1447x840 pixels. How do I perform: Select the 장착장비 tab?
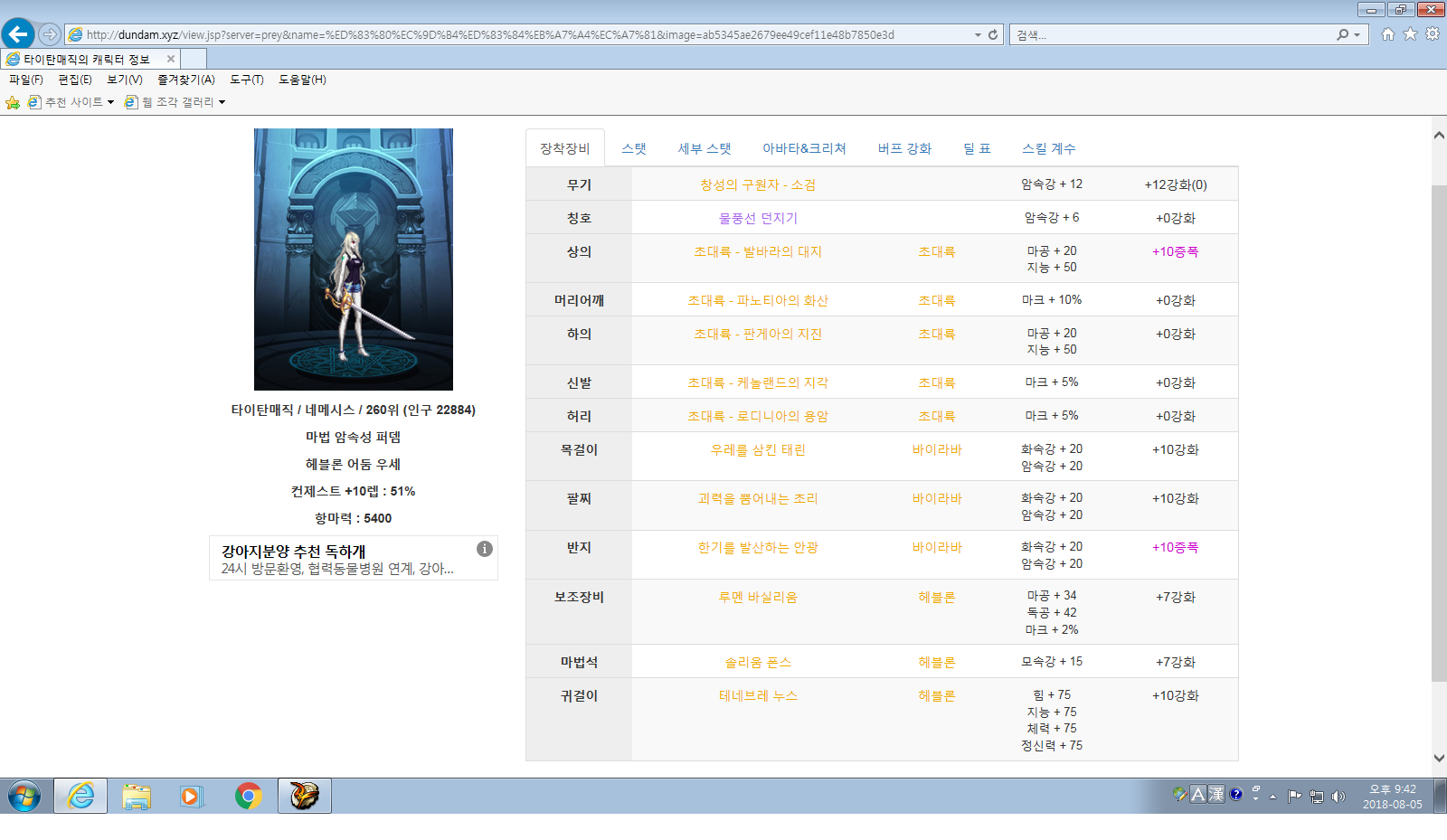click(x=565, y=148)
